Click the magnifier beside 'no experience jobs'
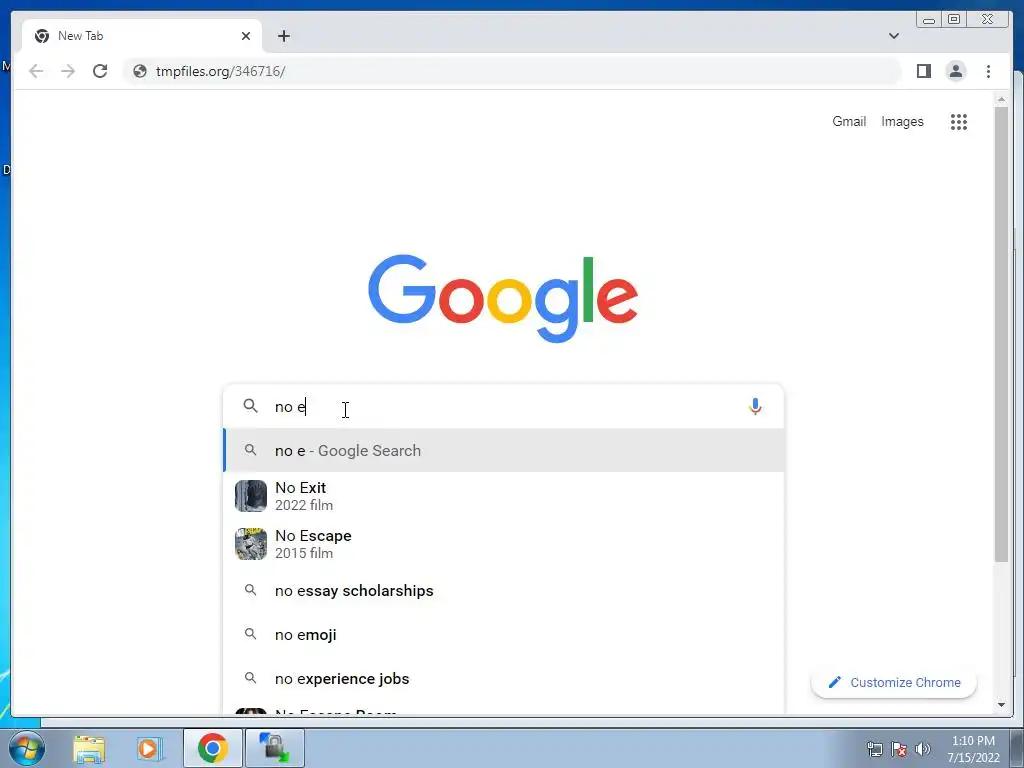Screen dimensions: 1024x768 click(250, 678)
